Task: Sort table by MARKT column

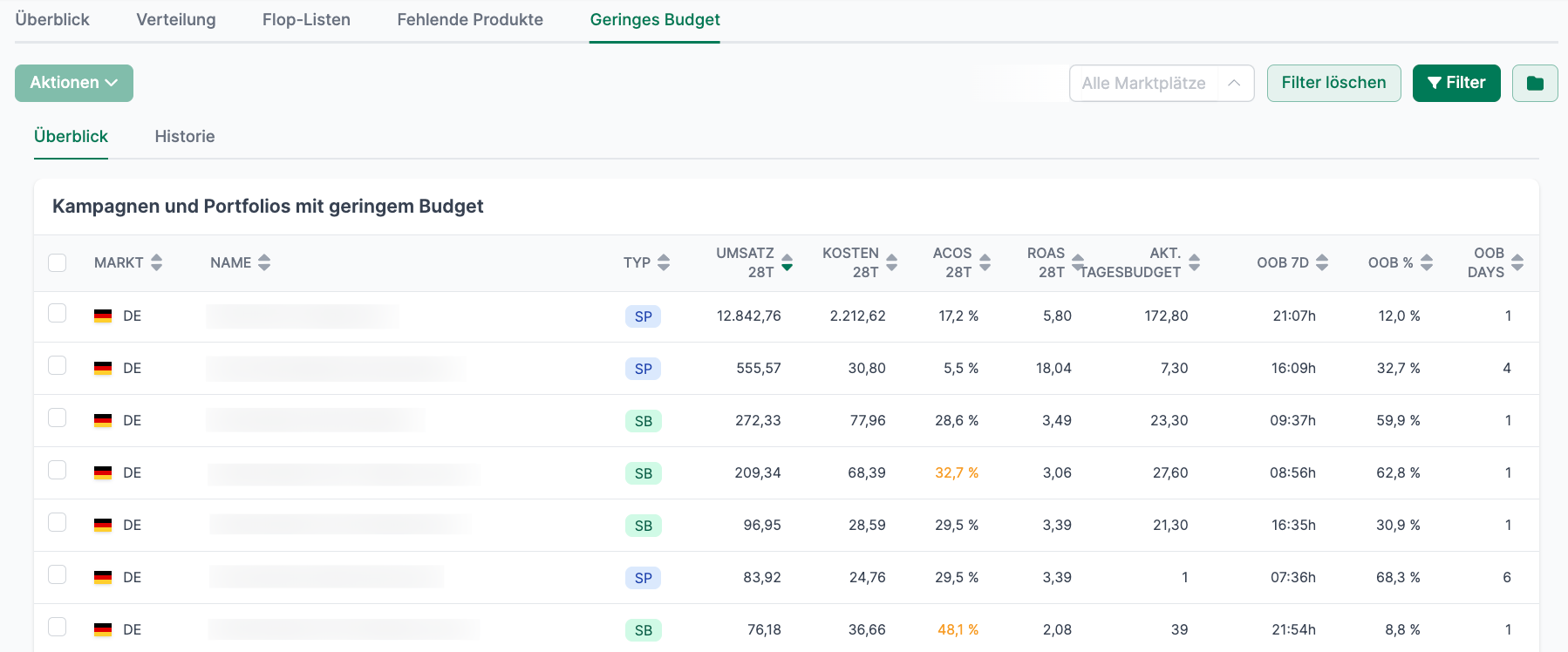Action: [127, 262]
